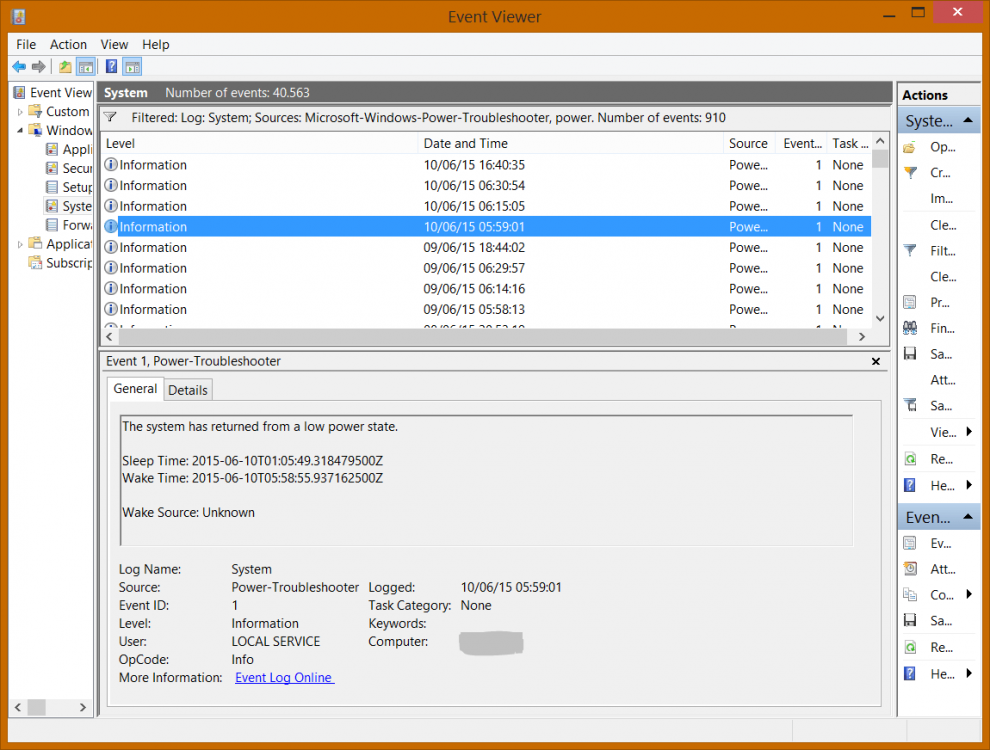
Task: Select Security log in tree
Action: [x=69, y=169]
